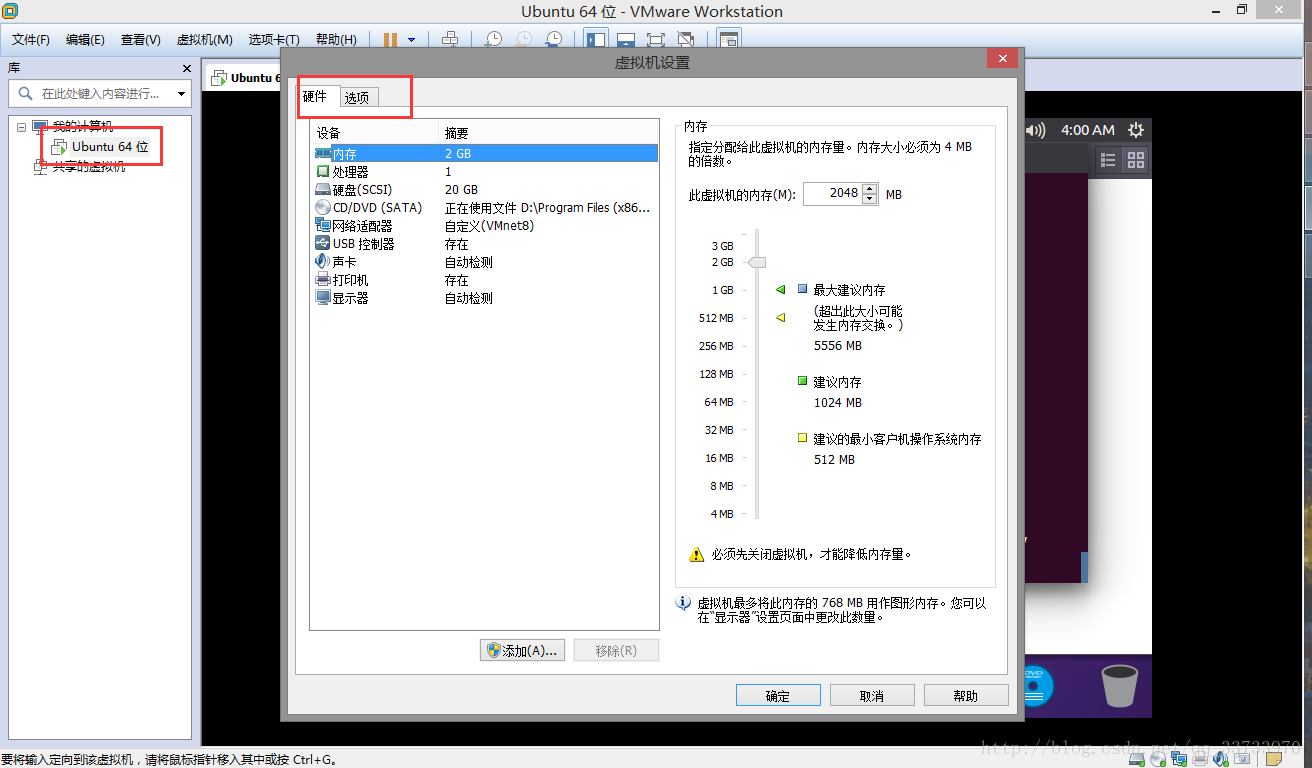Select the 内存 device row

tap(485, 154)
